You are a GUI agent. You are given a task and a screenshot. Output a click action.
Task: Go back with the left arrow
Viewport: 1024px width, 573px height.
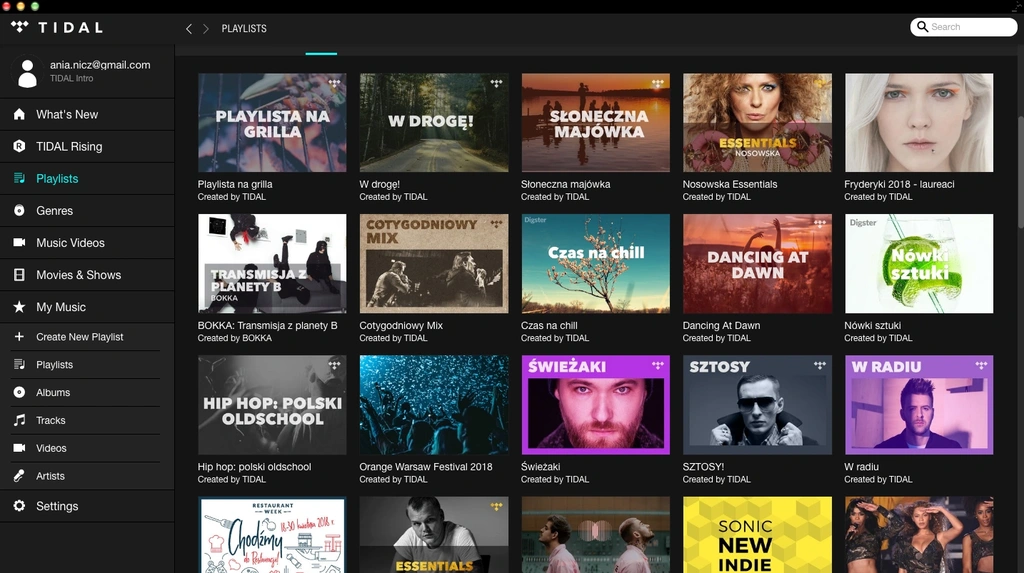189,29
